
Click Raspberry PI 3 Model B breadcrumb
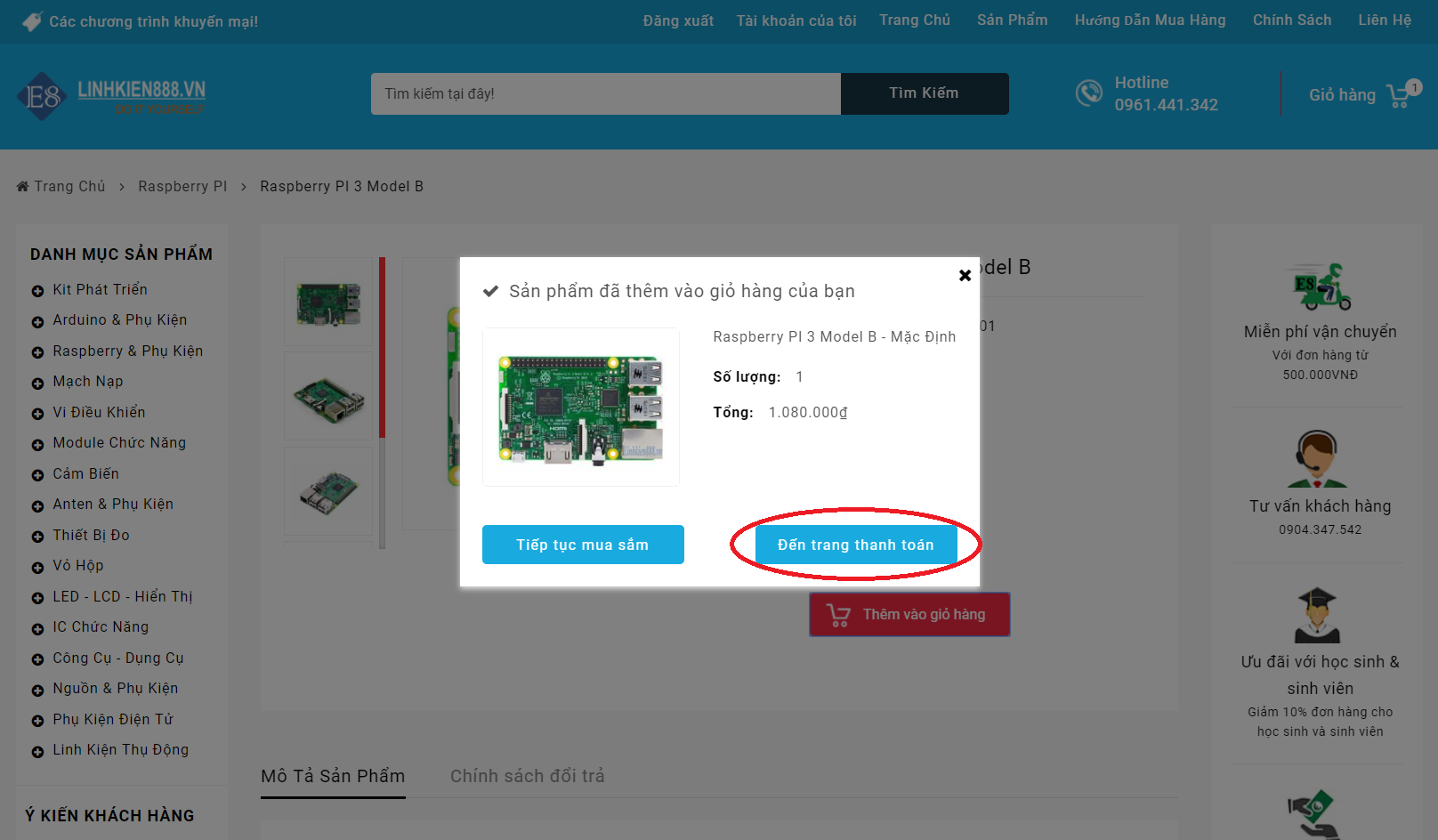coord(342,187)
